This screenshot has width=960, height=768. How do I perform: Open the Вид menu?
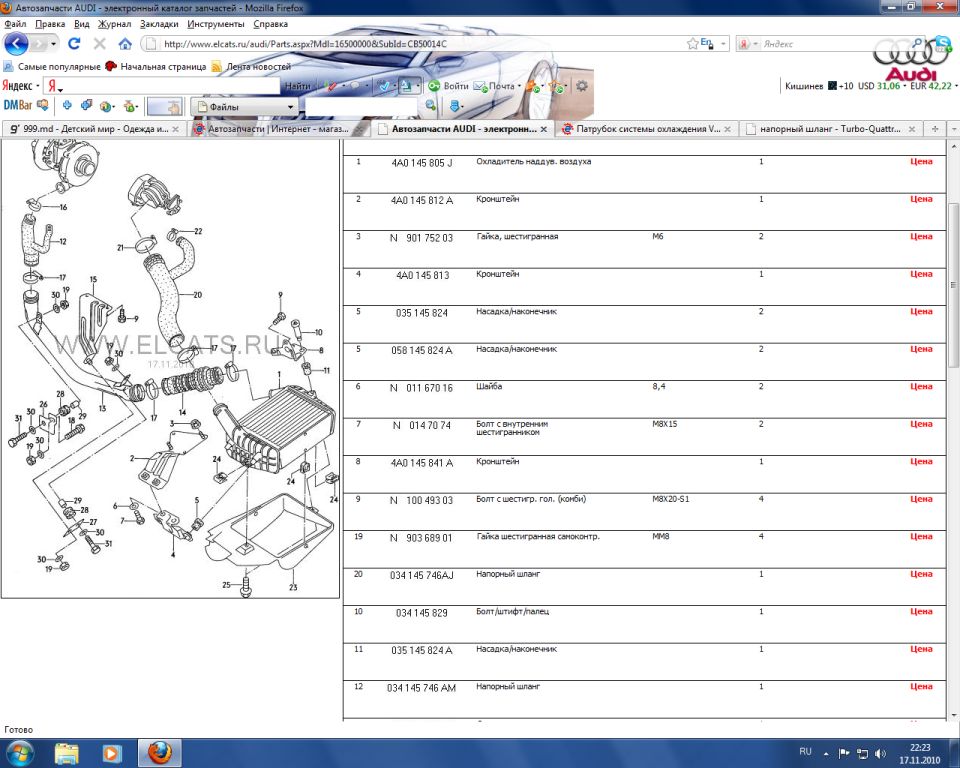point(81,24)
